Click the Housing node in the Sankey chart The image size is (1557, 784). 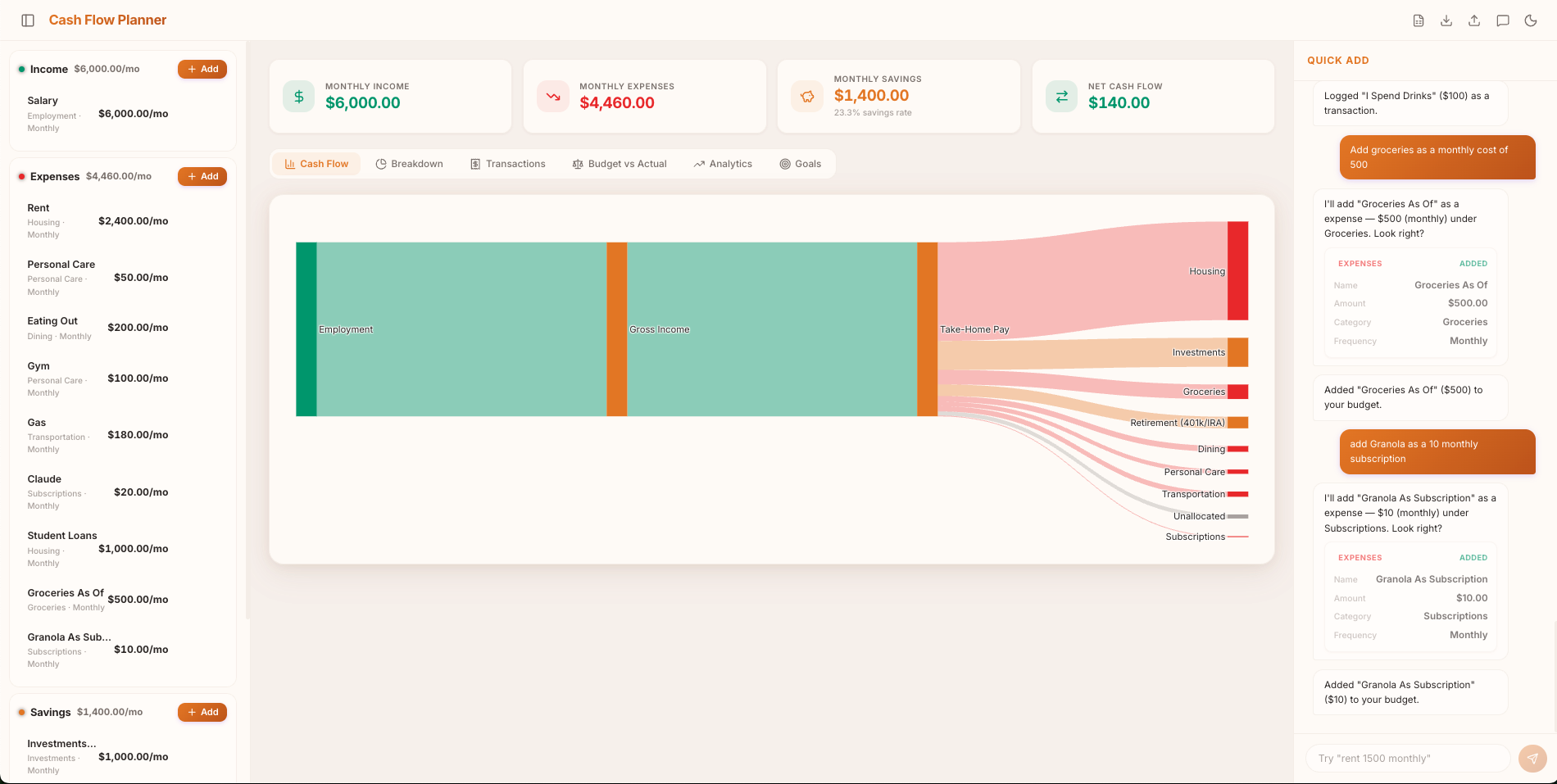[x=1237, y=271]
